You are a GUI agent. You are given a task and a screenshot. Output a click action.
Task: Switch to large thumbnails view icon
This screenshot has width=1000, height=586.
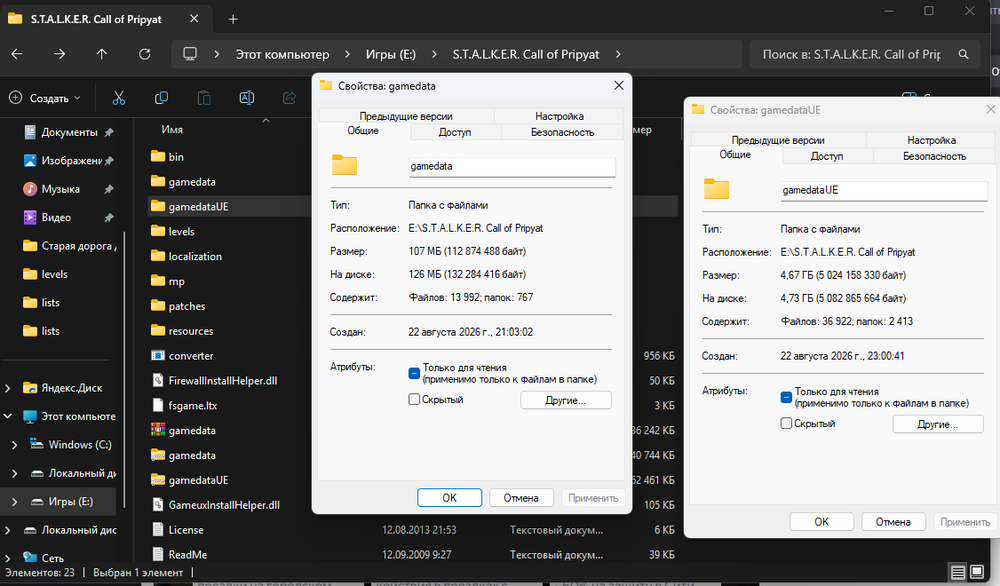click(x=977, y=572)
